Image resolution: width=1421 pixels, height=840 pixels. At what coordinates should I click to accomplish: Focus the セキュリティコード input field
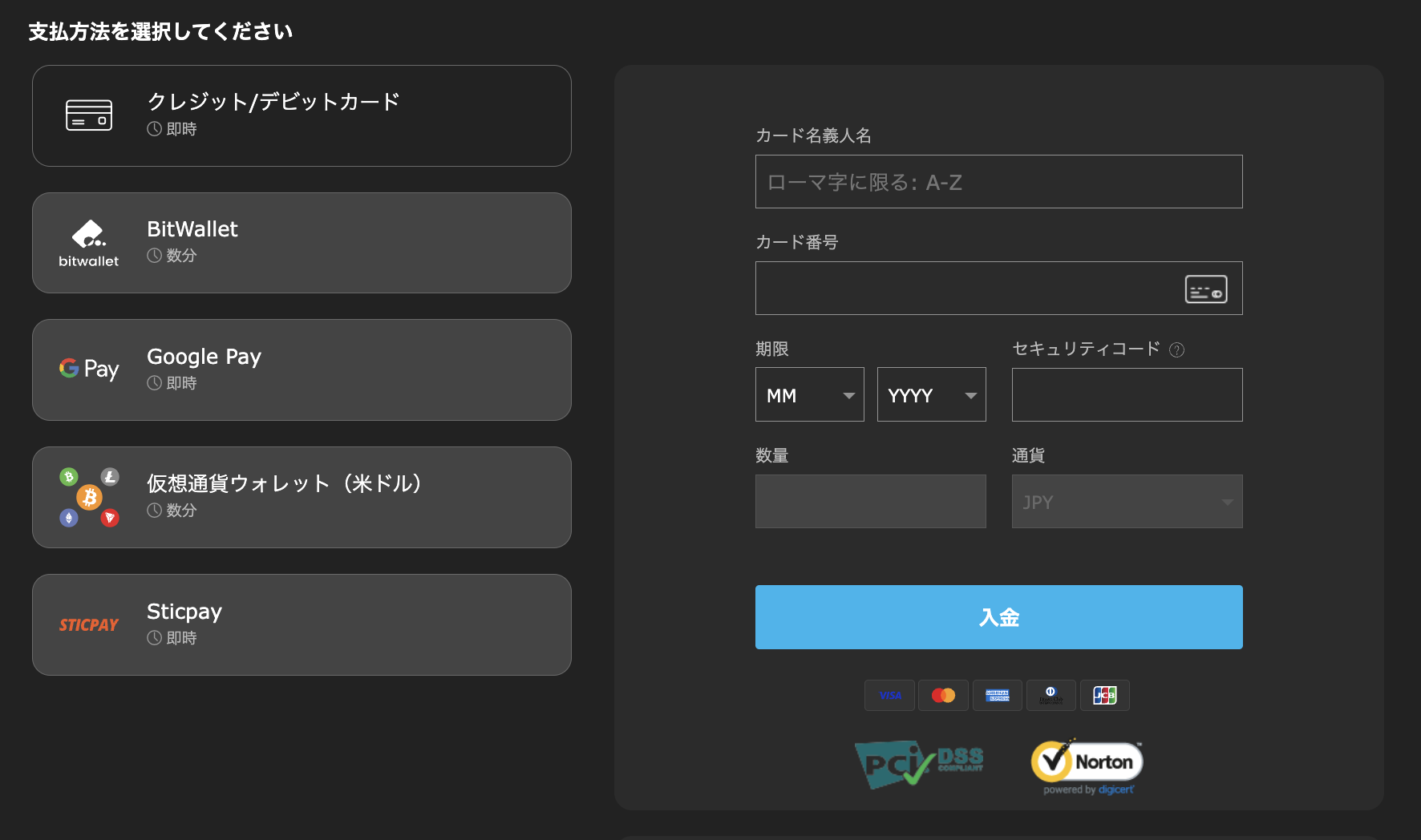tap(1127, 394)
